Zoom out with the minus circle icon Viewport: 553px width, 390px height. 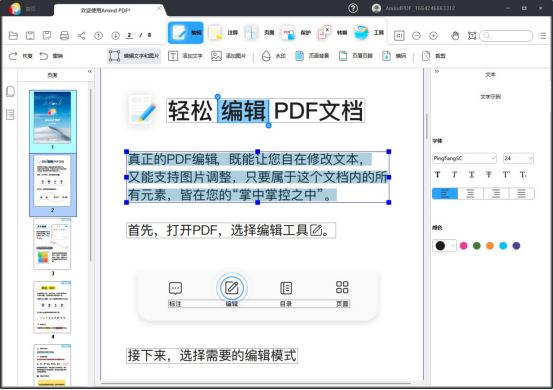[x=416, y=36]
